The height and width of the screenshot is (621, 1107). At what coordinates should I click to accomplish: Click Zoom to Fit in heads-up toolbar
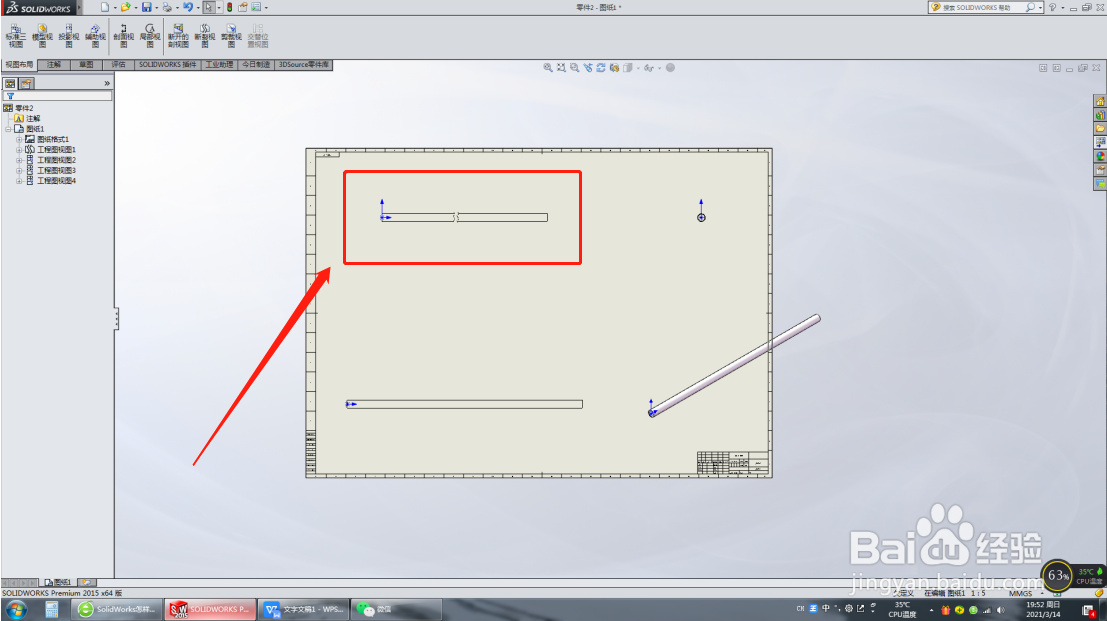point(548,68)
